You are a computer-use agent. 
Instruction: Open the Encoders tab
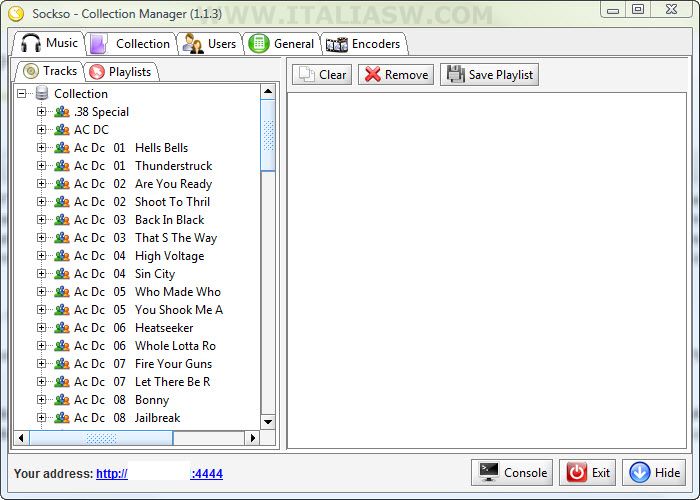point(363,44)
